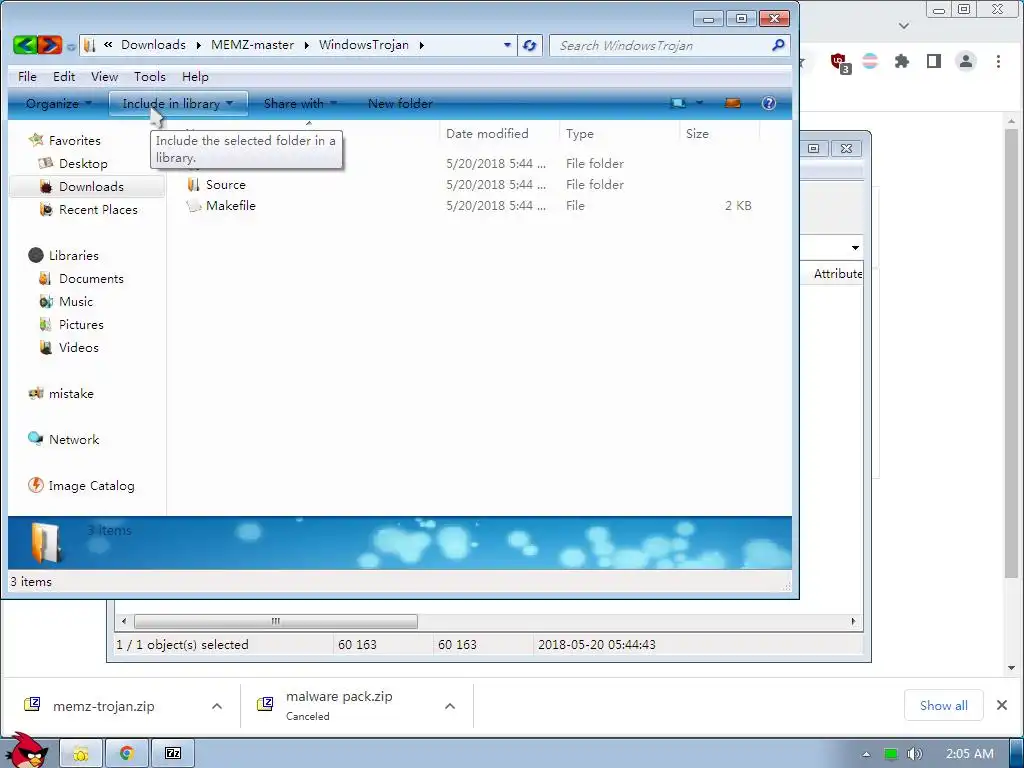Open Image Catalog in navigation pane
This screenshot has height=768, width=1024.
tap(91, 486)
